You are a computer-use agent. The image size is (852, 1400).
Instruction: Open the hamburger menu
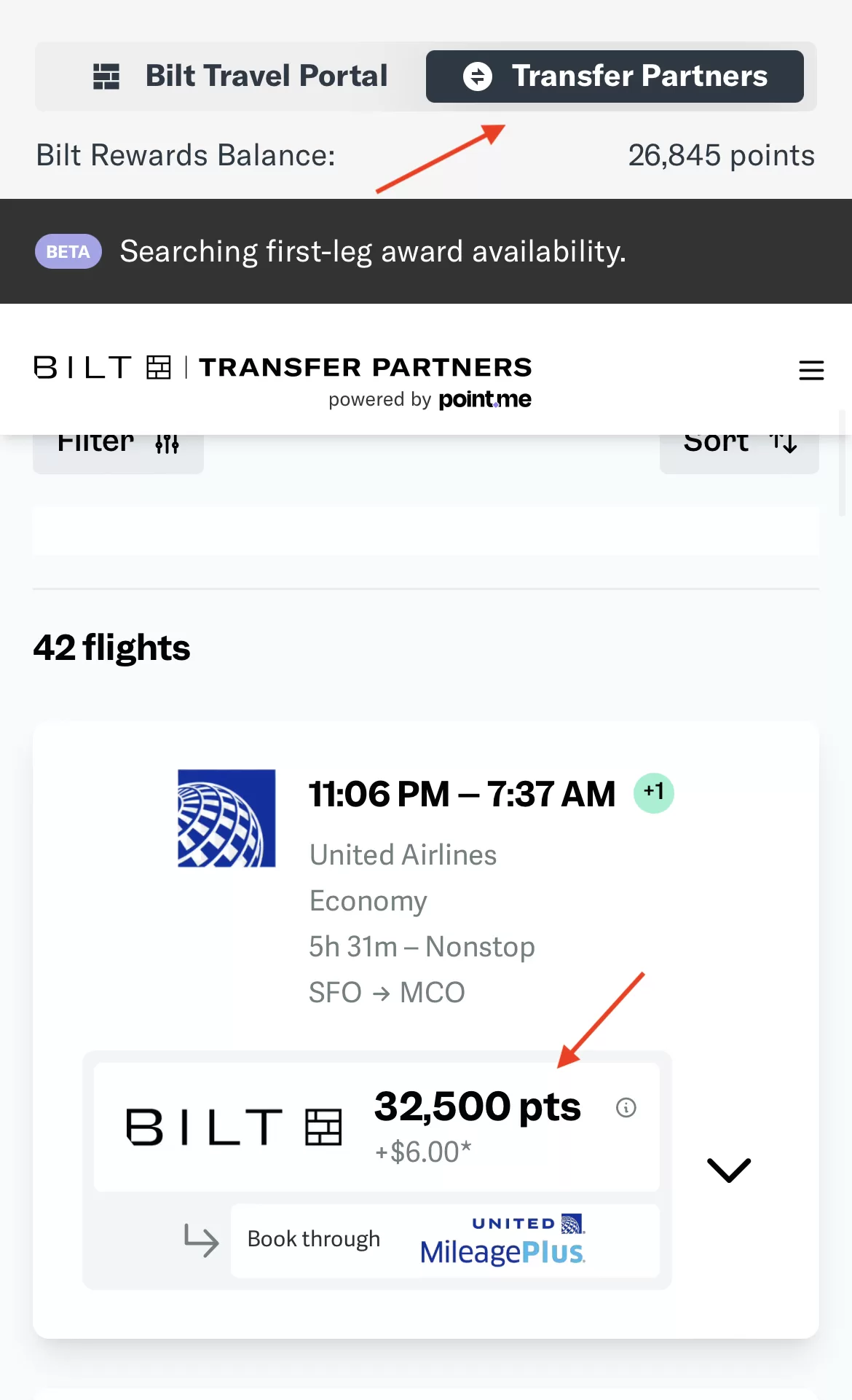click(x=810, y=370)
